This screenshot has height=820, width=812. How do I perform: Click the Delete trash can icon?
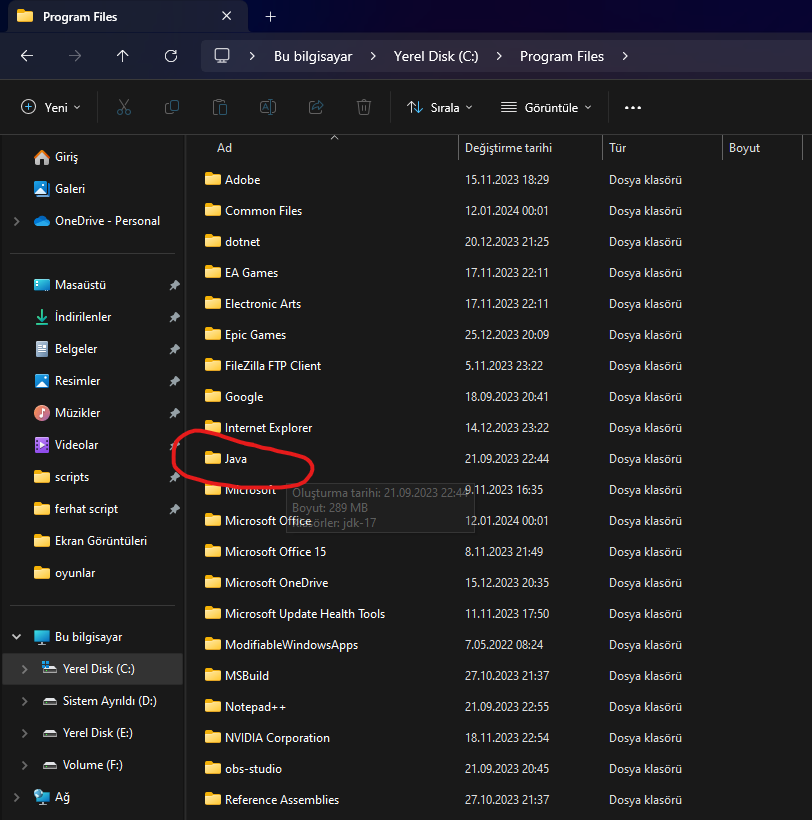coord(364,107)
